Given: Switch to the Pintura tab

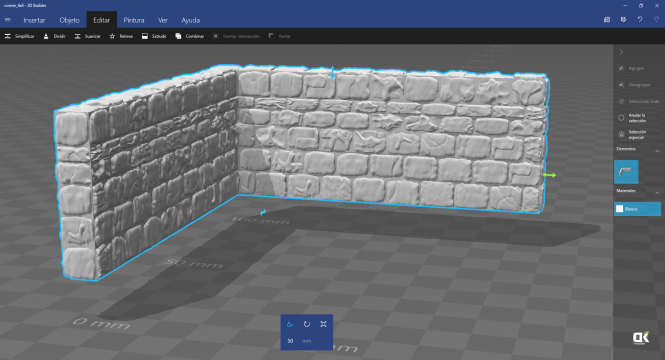Looking at the screenshot, I should point(134,20).
